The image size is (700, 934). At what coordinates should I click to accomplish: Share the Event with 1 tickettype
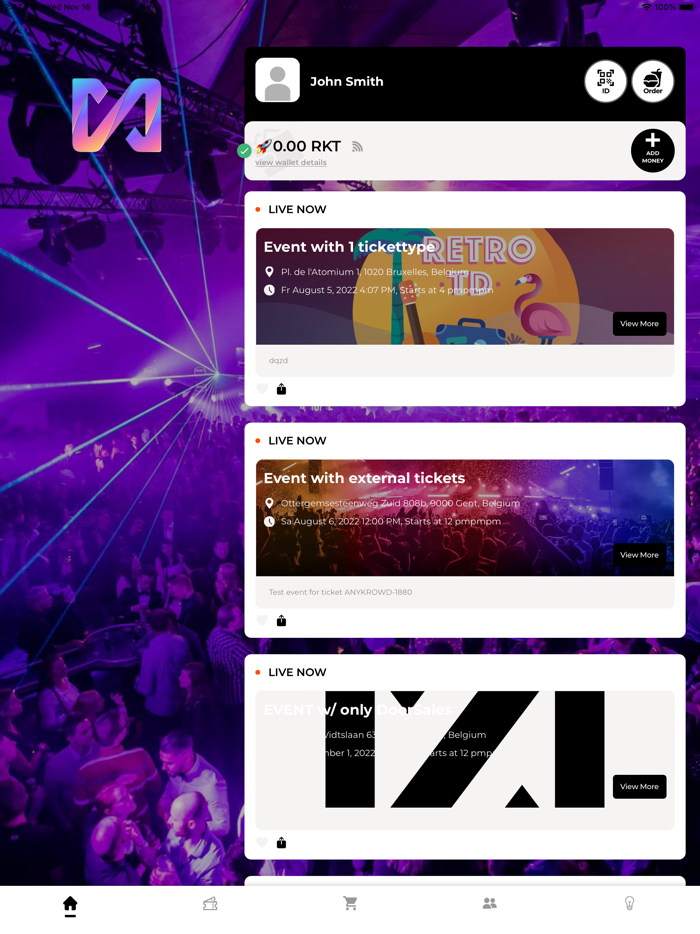[281, 389]
